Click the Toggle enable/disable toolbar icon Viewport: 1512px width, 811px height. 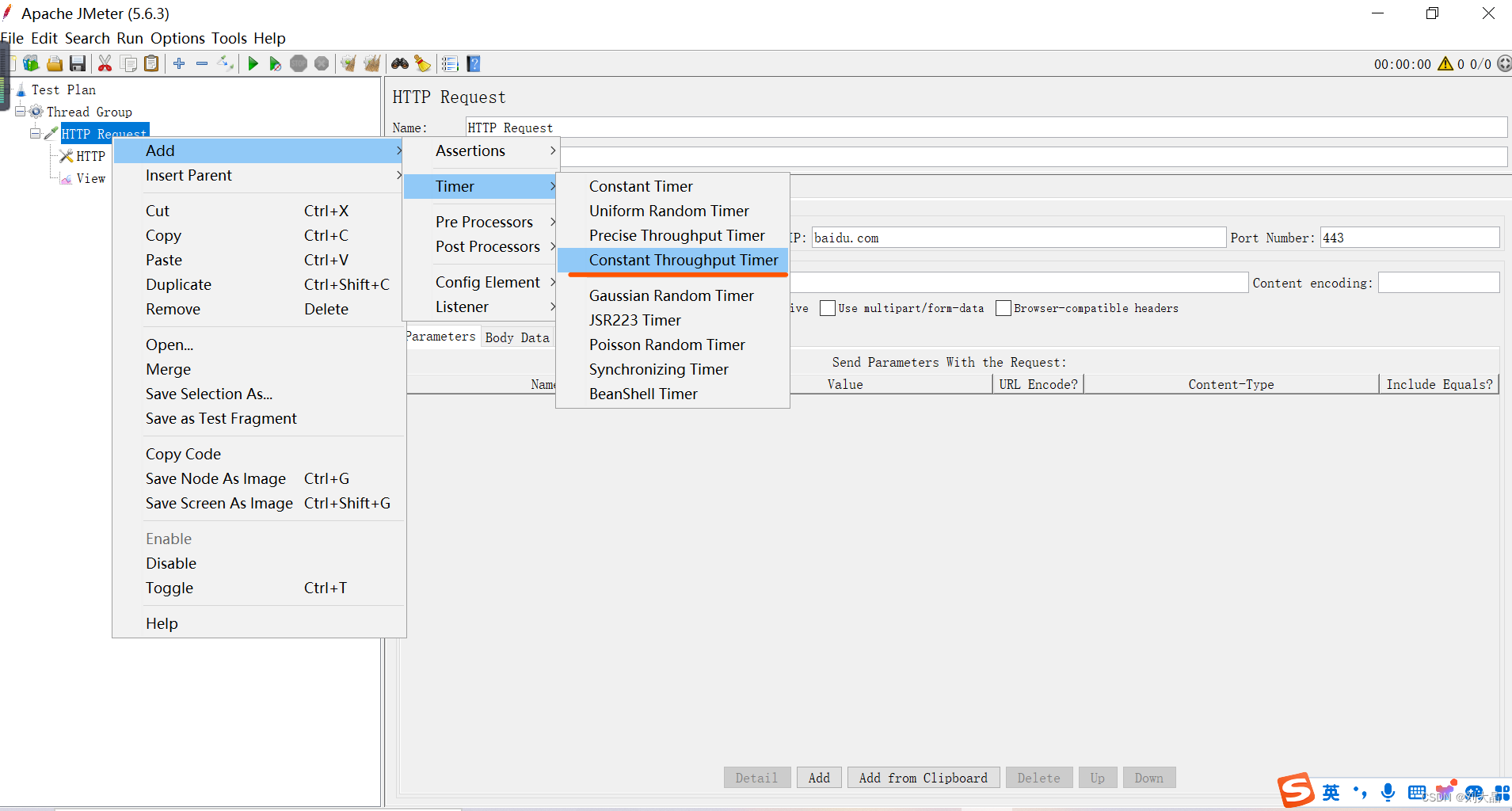click(x=226, y=63)
